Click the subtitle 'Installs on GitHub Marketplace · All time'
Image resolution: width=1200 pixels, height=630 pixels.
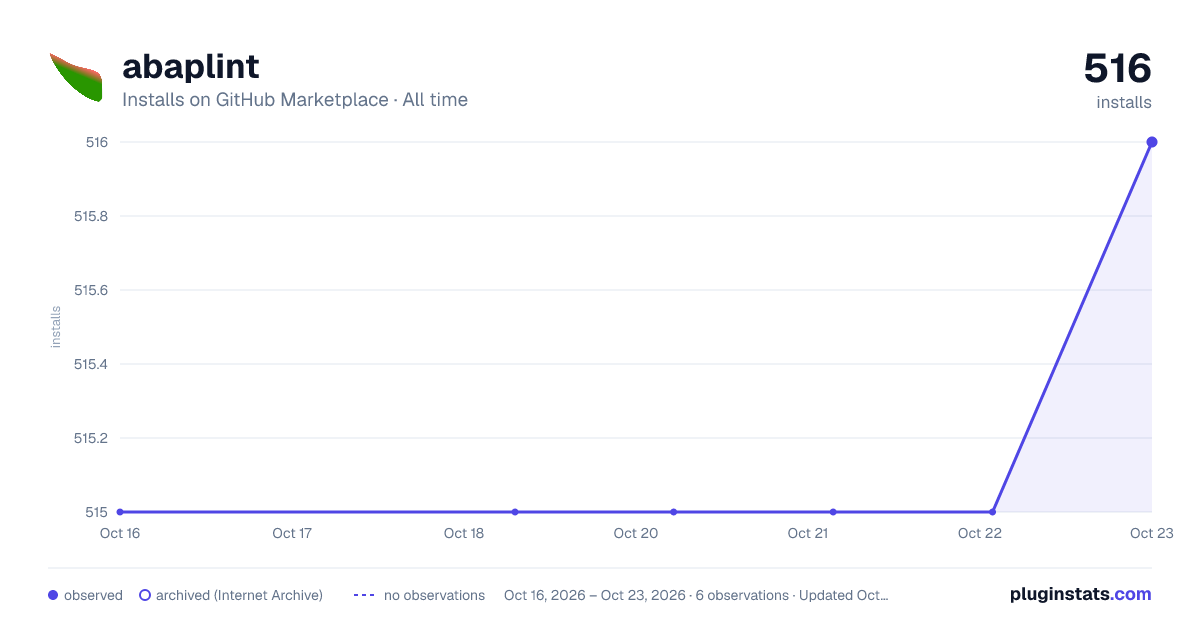[x=295, y=100]
